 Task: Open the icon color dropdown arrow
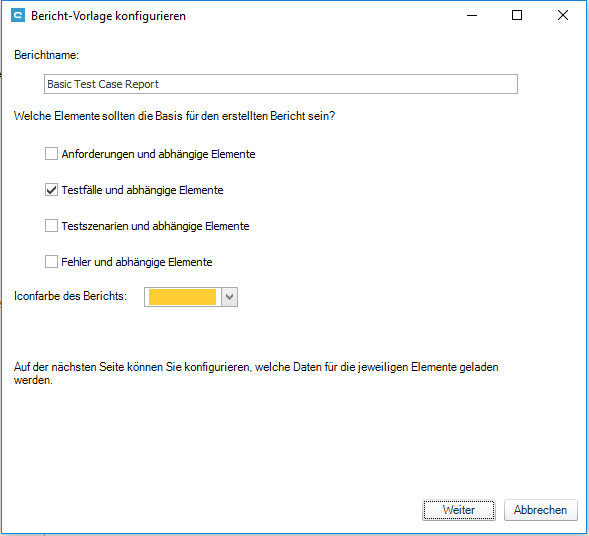coord(230,297)
